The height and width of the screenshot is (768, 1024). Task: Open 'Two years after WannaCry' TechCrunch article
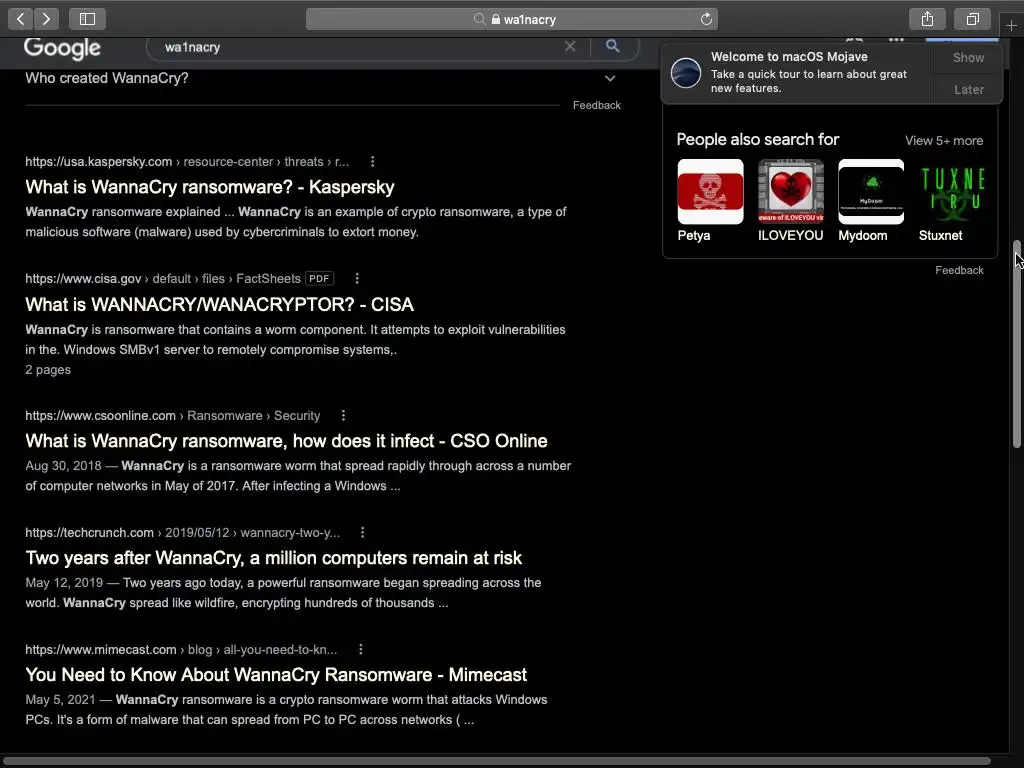point(273,558)
